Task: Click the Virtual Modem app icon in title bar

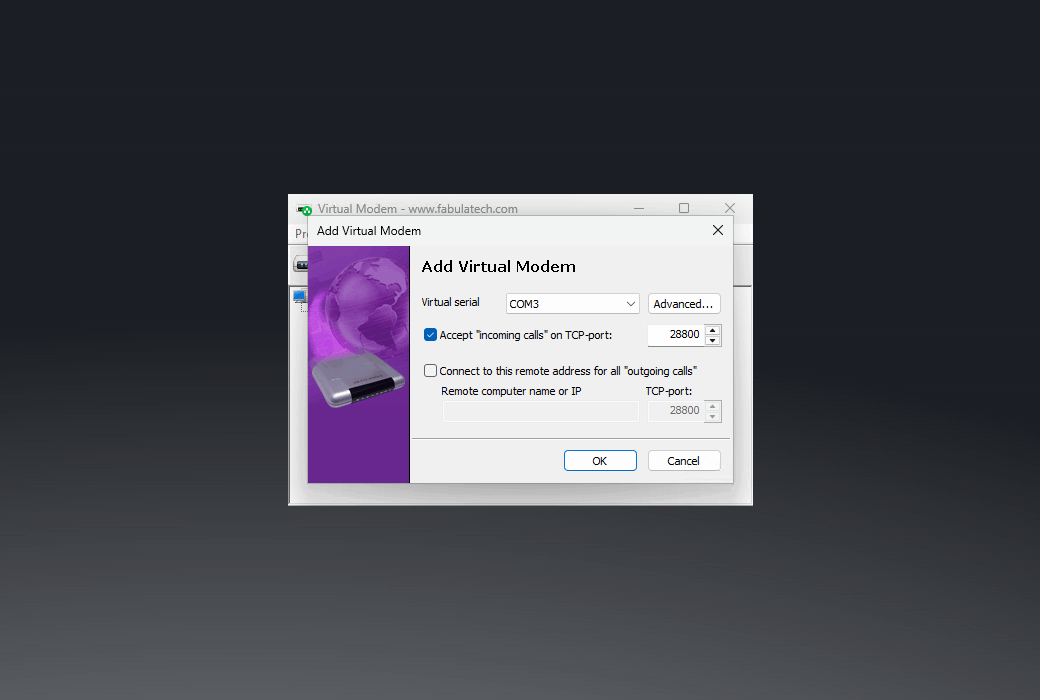Action: click(304, 209)
